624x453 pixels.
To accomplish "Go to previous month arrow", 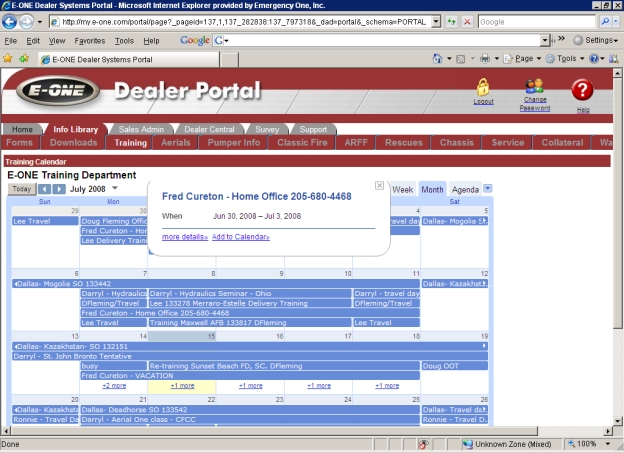I will pyautogui.click(x=45, y=189).
